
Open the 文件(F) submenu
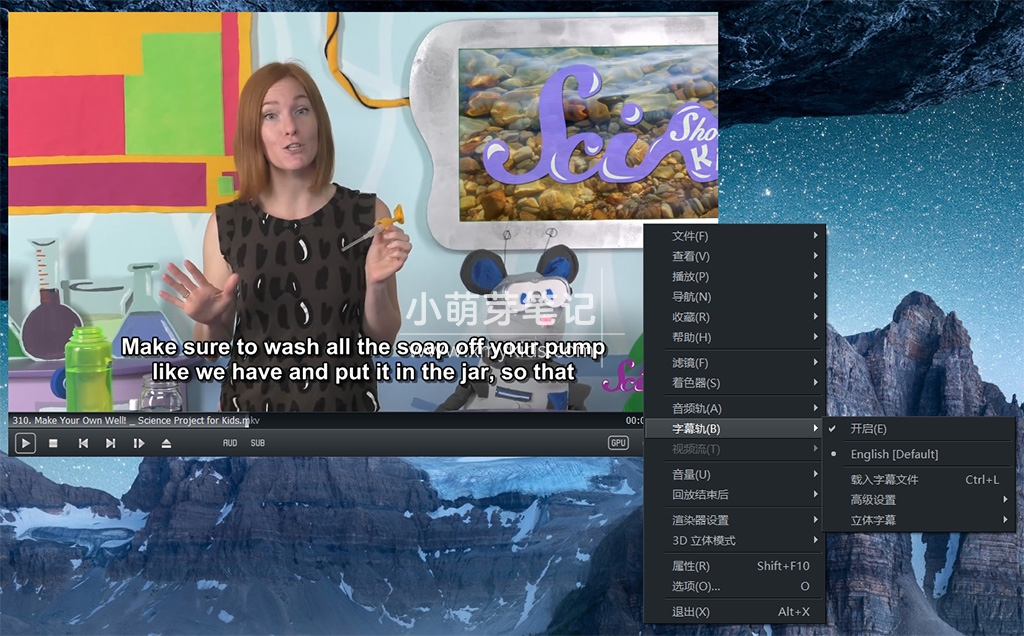coord(690,236)
